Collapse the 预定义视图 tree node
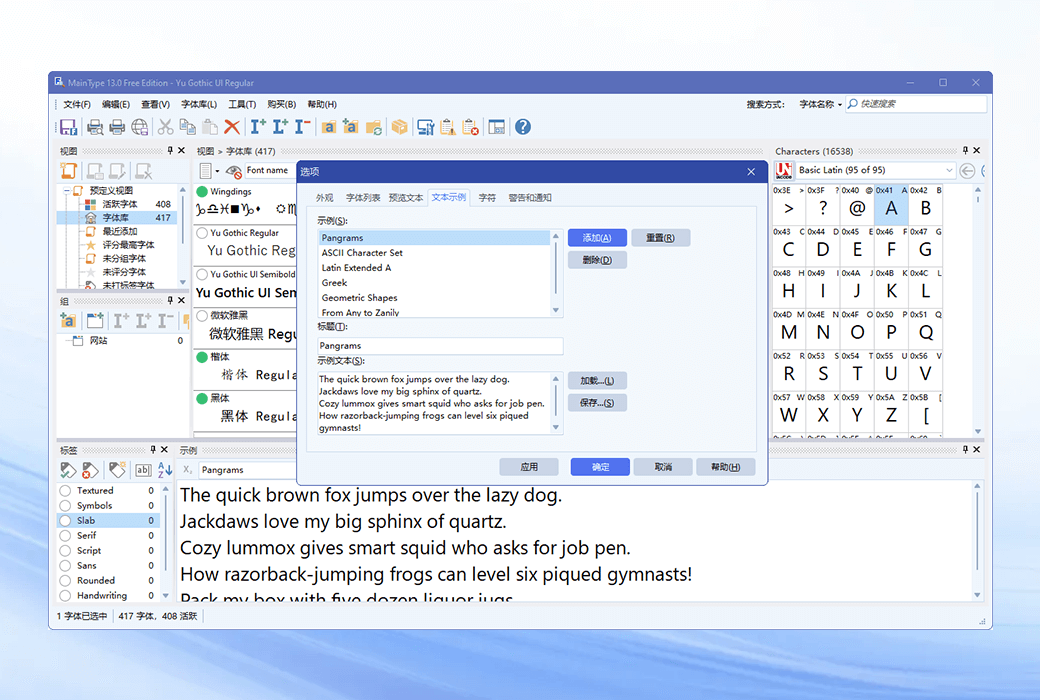 [x=66, y=191]
